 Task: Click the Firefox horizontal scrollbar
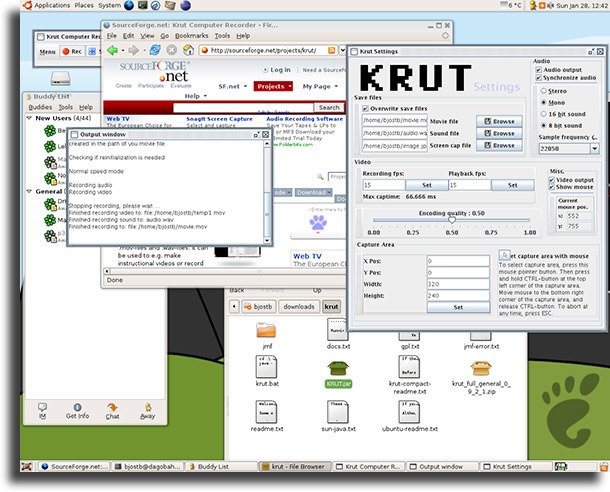(224, 271)
